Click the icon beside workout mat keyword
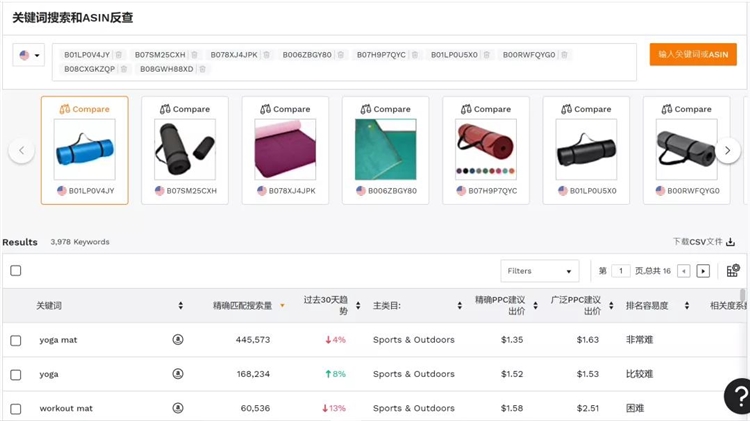The image size is (750, 421). tap(178, 408)
